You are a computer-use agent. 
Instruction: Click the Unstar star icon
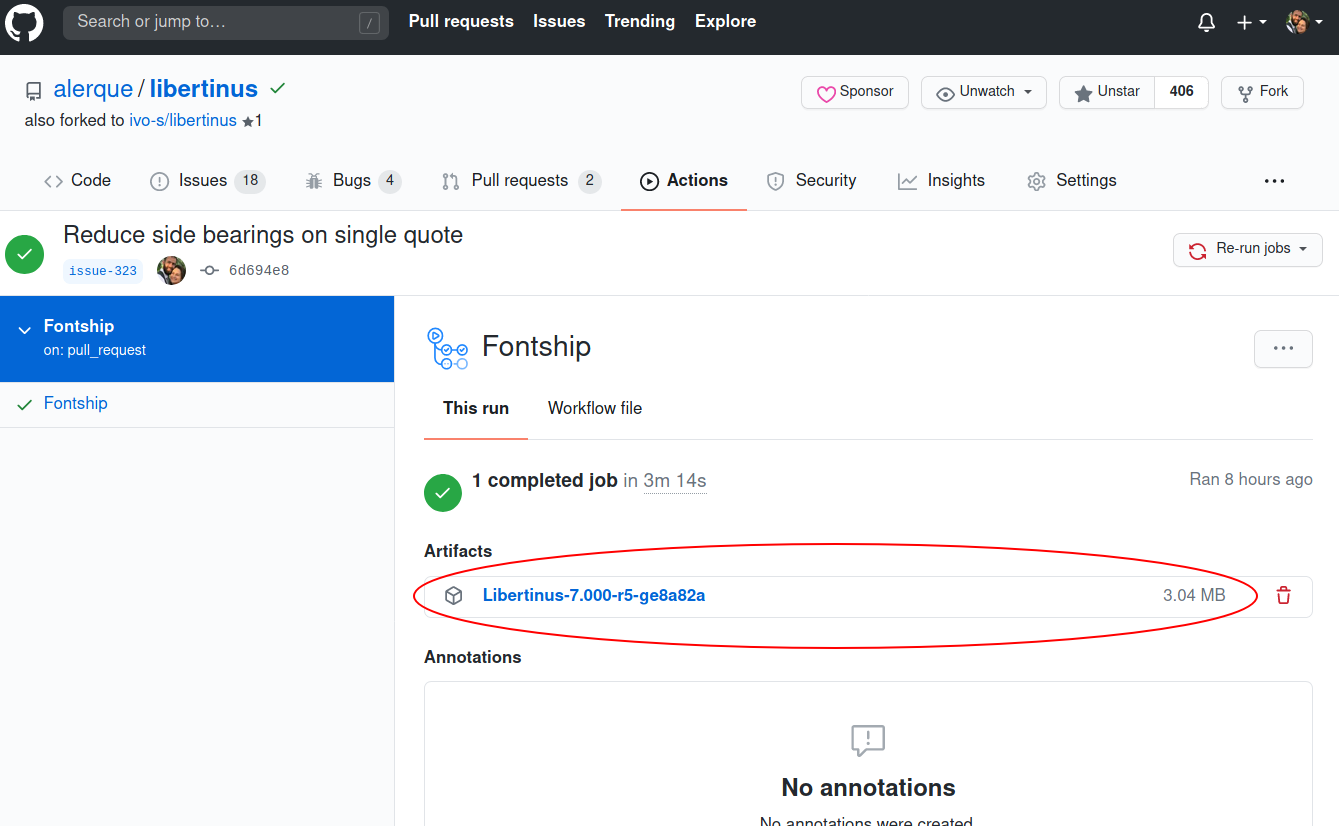tap(1083, 94)
